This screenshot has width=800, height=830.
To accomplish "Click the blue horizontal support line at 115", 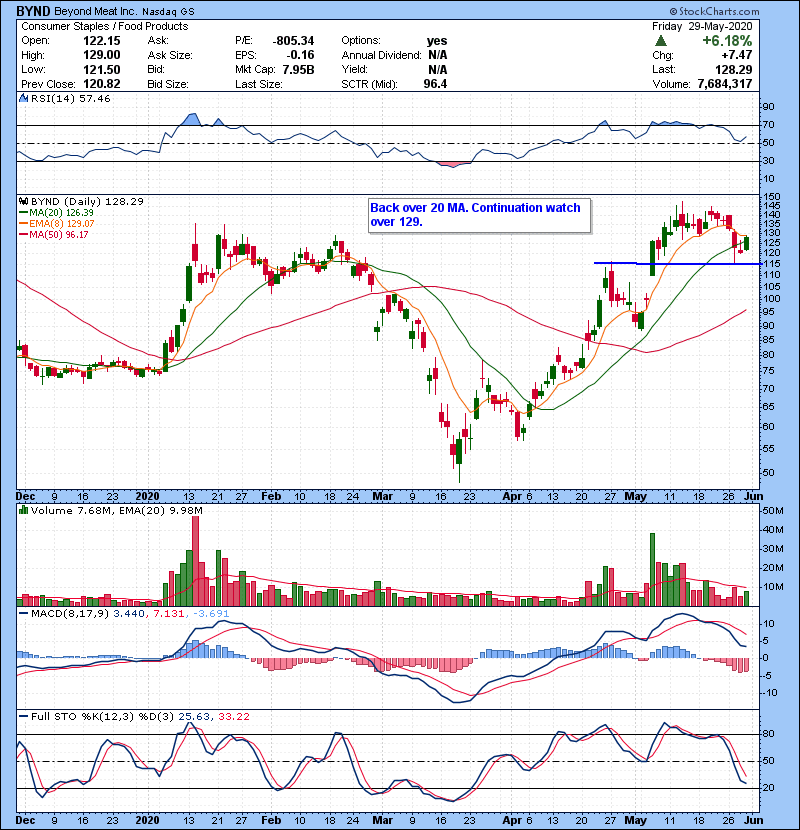I will coord(677,263).
